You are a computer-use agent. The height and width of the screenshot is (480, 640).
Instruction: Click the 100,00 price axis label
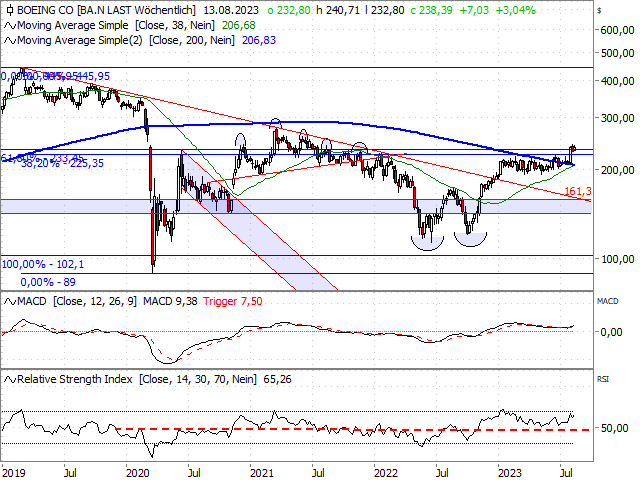618,259
